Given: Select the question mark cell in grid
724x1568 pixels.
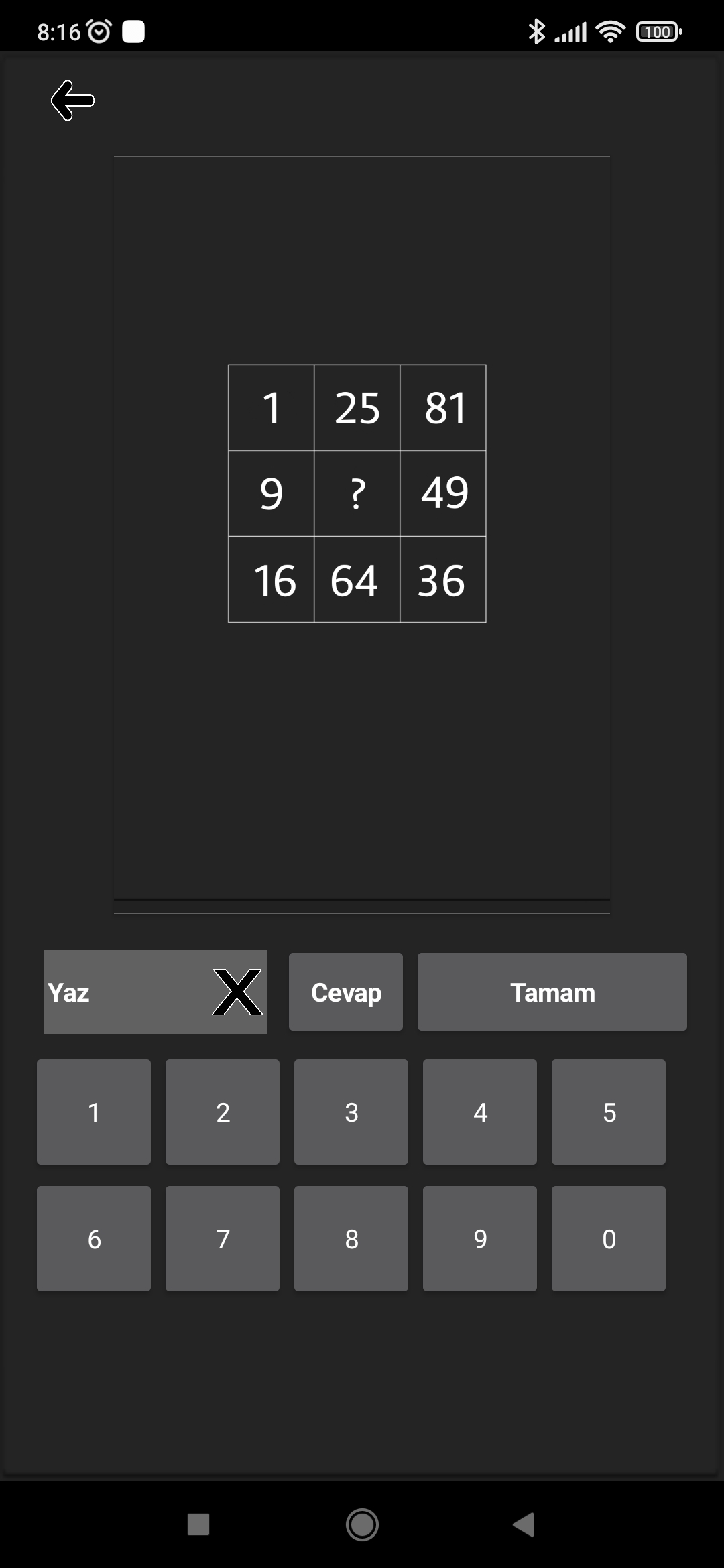Looking at the screenshot, I should click(357, 493).
